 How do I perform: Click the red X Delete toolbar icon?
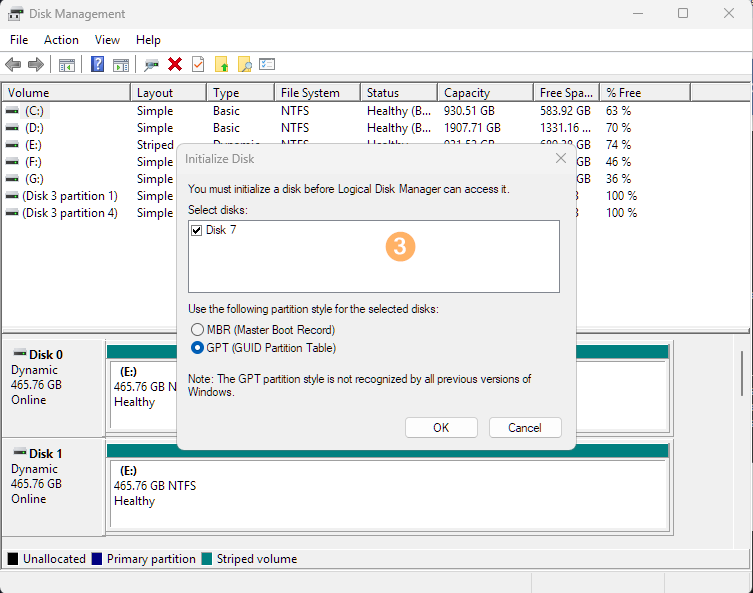[x=175, y=64]
